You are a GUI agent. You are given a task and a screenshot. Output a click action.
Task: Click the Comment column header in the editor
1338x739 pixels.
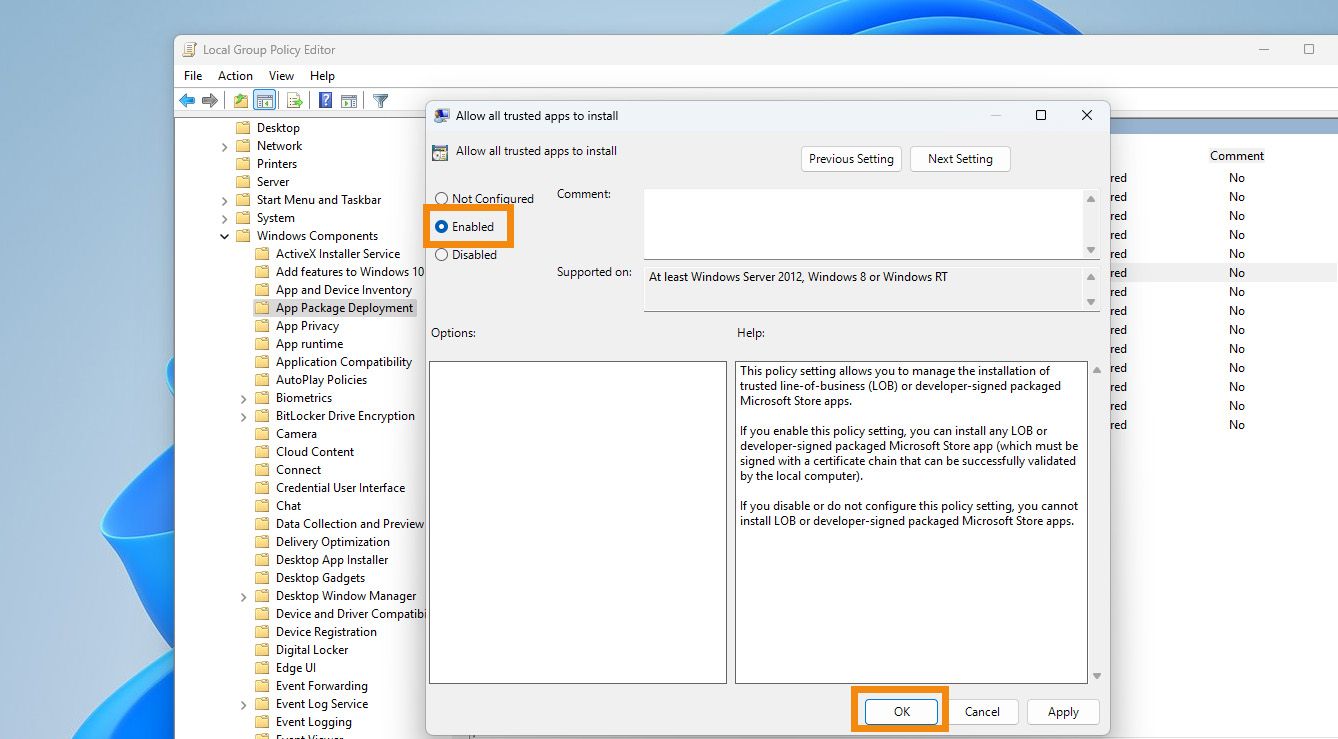pos(1237,156)
